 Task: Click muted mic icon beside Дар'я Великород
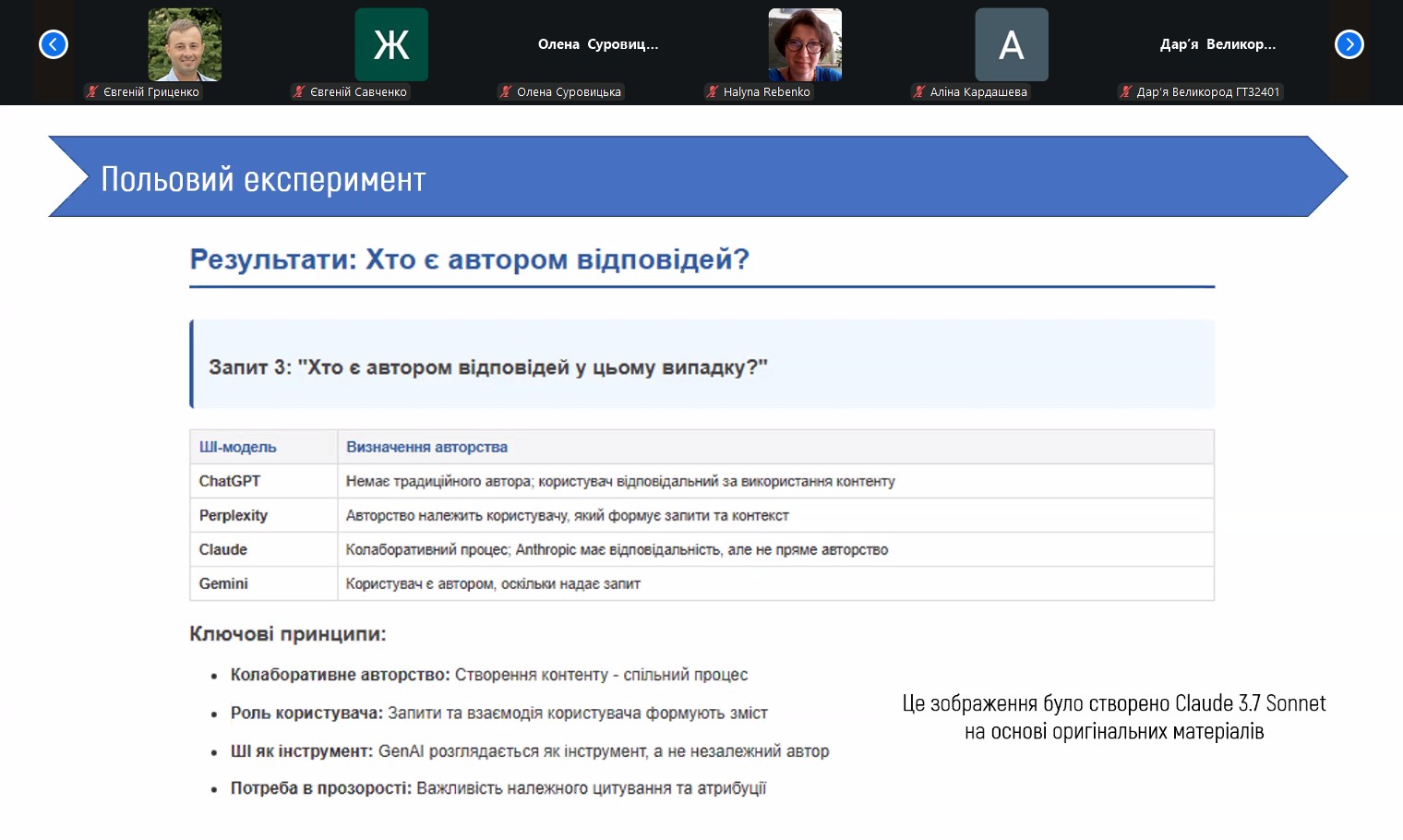click(1126, 91)
